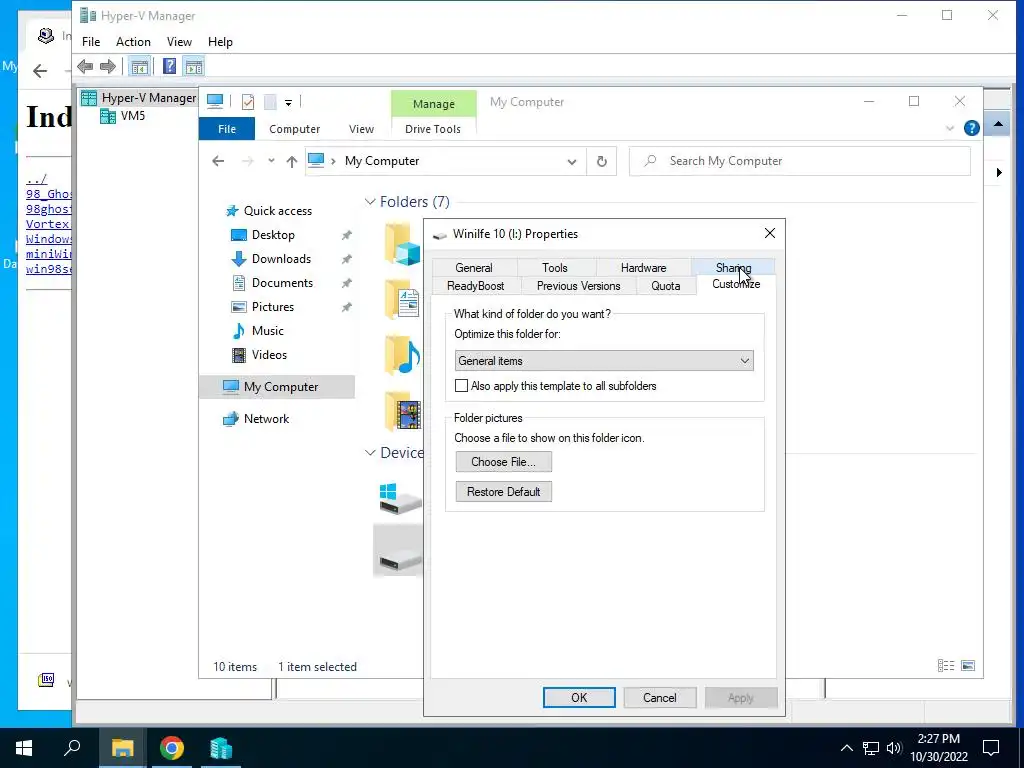Viewport: 1024px width, 768px height.
Task: Click into the Search My Computer field
Action: tap(800, 161)
